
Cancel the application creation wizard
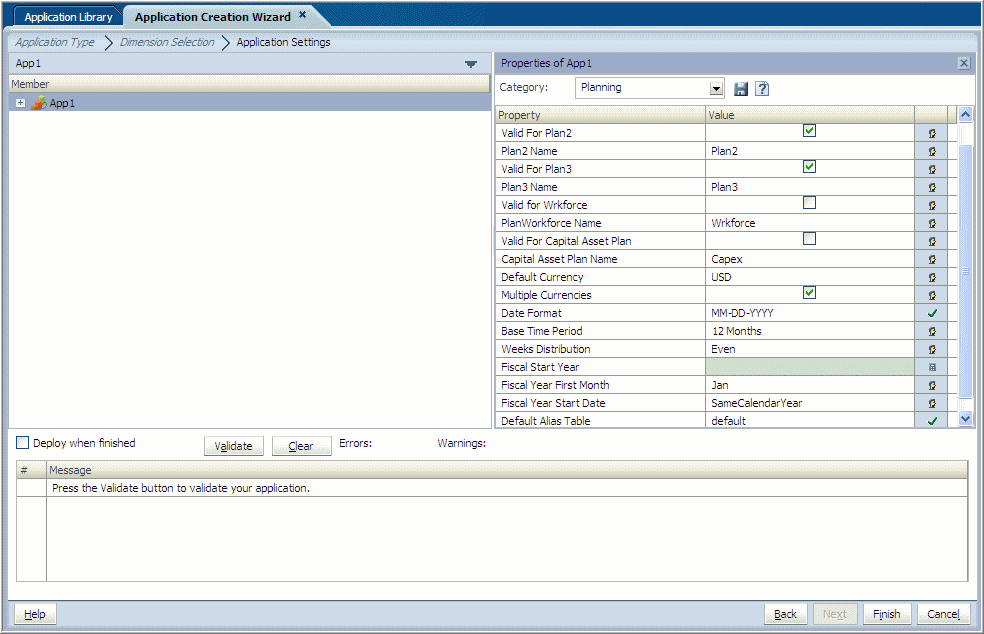pyautogui.click(x=943, y=614)
